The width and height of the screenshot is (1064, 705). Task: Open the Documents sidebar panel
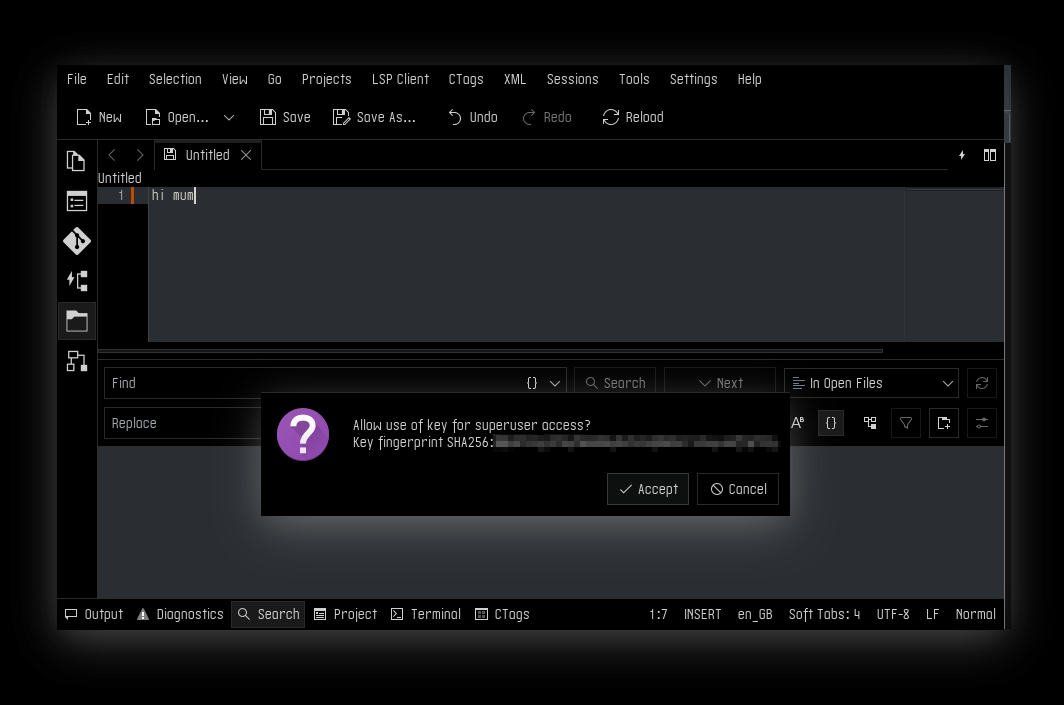click(x=76, y=161)
